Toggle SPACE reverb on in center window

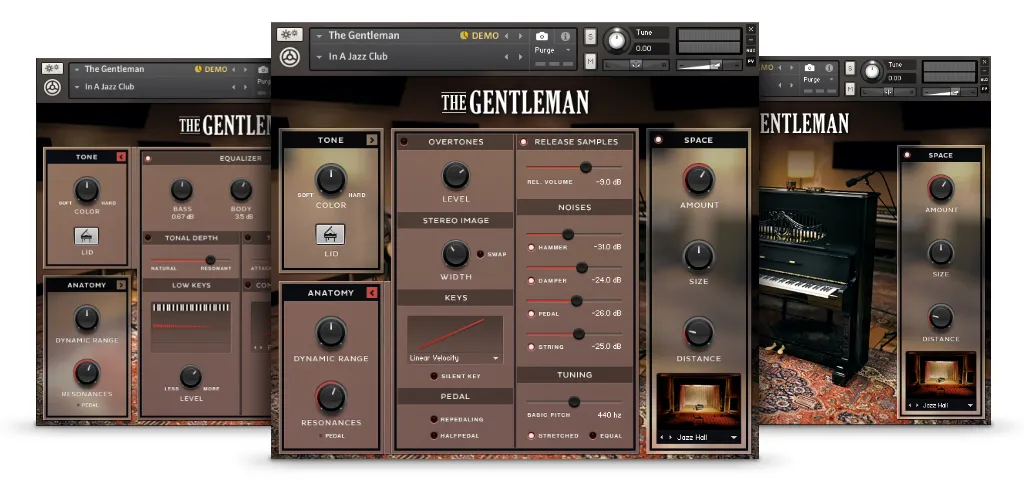coord(658,140)
